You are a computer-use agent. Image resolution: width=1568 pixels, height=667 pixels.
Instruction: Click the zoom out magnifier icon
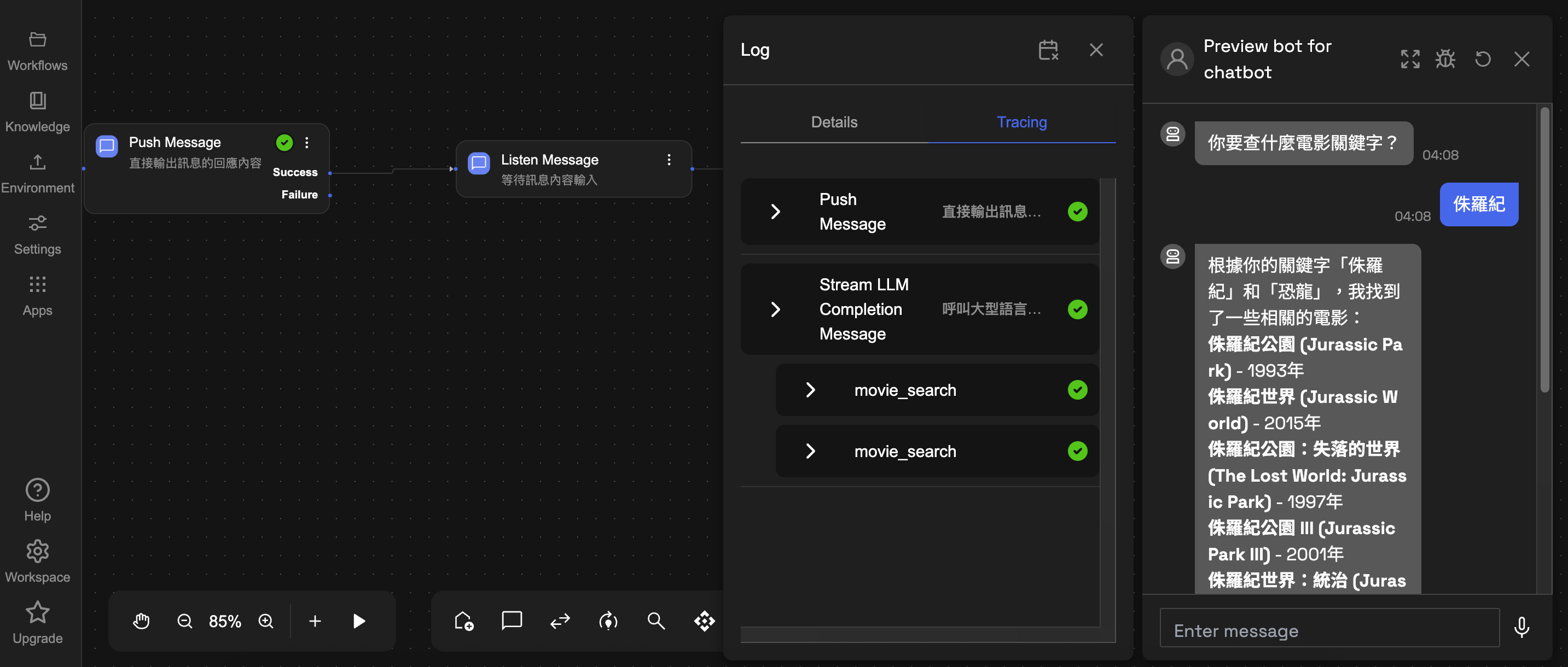[x=184, y=621]
